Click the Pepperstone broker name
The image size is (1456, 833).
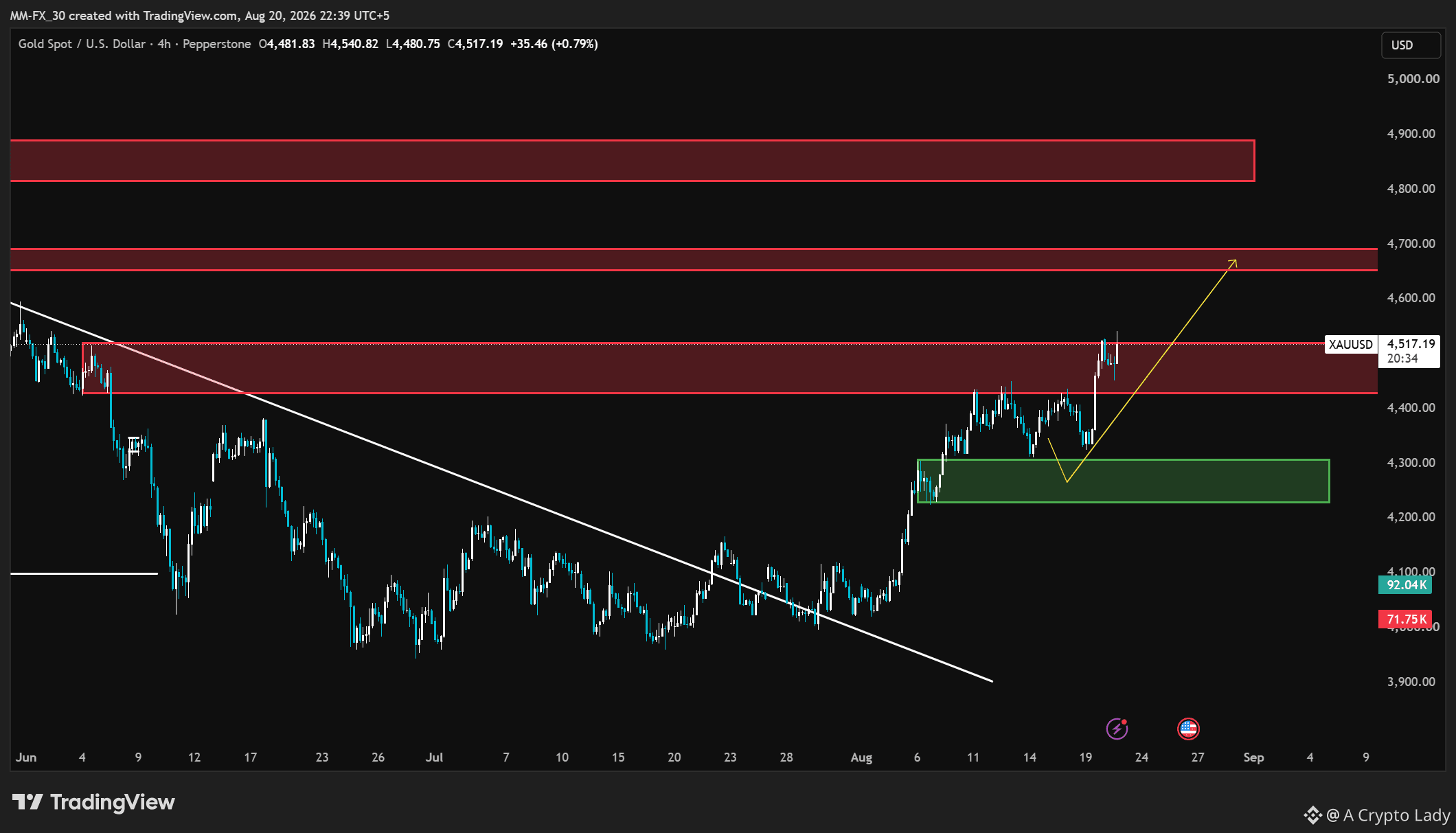tap(217, 44)
